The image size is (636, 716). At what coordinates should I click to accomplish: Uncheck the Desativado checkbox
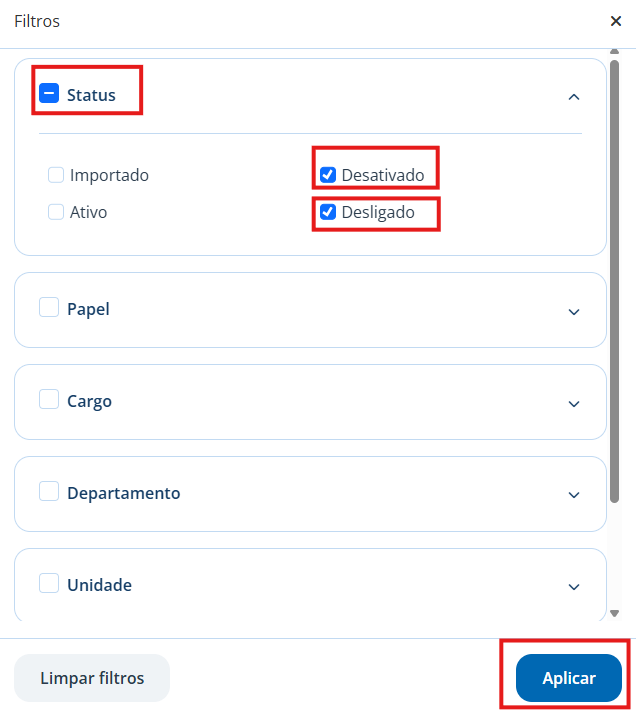point(328,174)
